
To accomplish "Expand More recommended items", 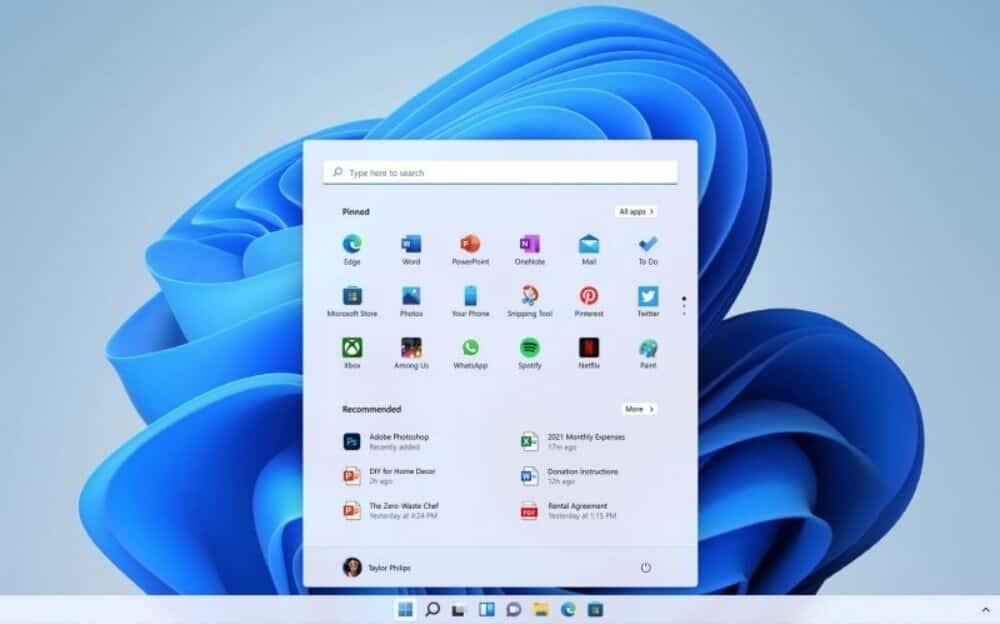I will pyautogui.click(x=639, y=409).
